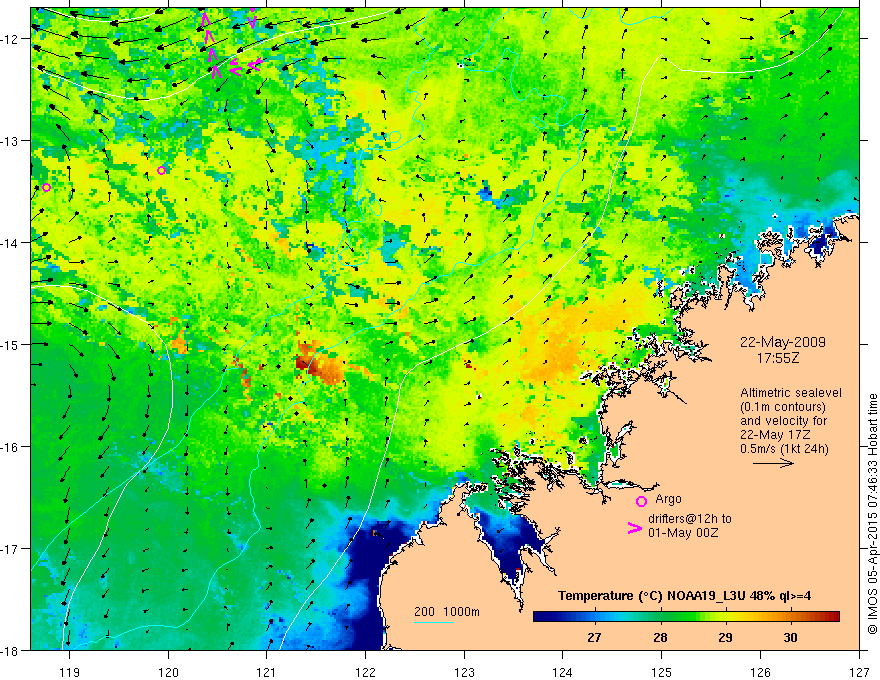This screenshot has height=680, width=880.
Task: Click the 'Altimetric sealevel' label
Action: [x=791, y=393]
